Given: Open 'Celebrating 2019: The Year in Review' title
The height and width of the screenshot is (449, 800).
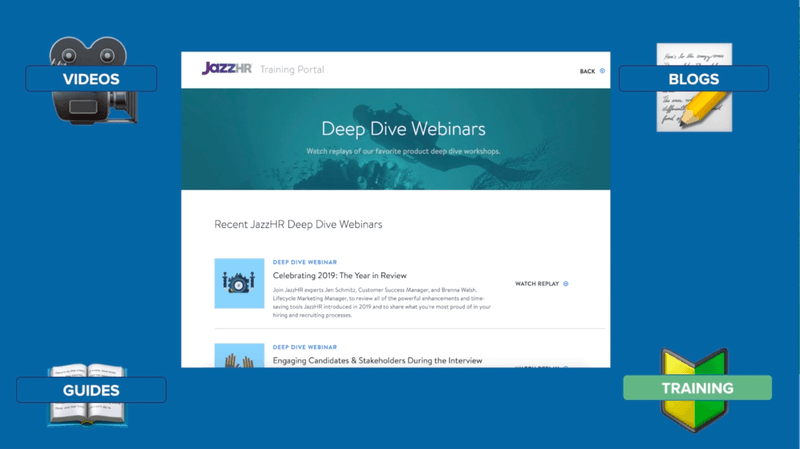Looking at the screenshot, I should tap(339, 276).
